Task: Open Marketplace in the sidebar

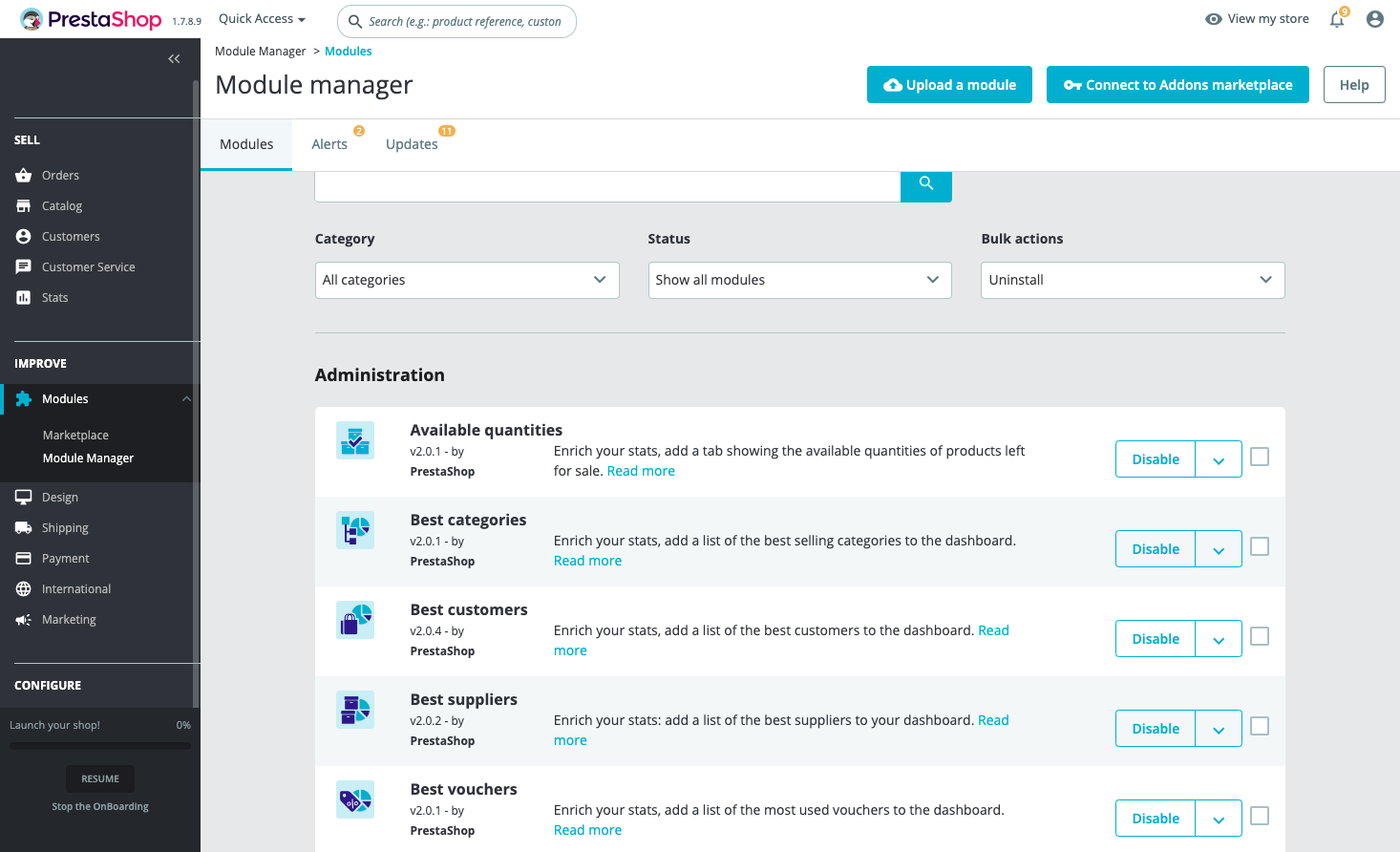Action: [x=75, y=436]
